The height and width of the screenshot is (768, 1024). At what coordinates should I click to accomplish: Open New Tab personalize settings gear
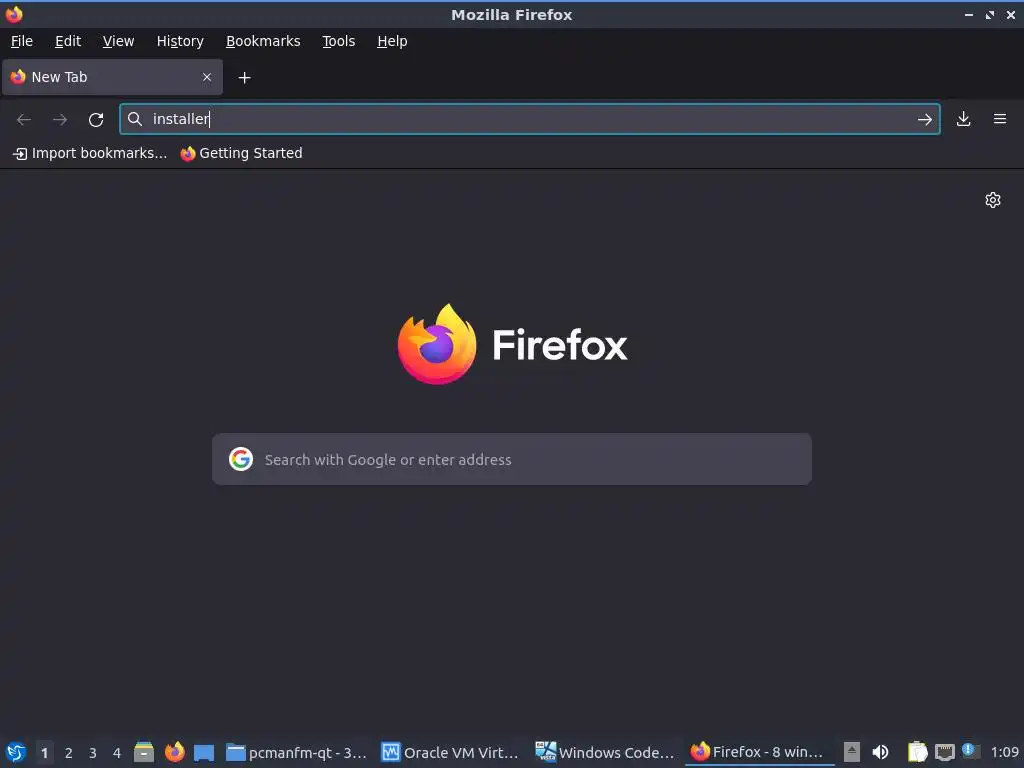point(993,200)
